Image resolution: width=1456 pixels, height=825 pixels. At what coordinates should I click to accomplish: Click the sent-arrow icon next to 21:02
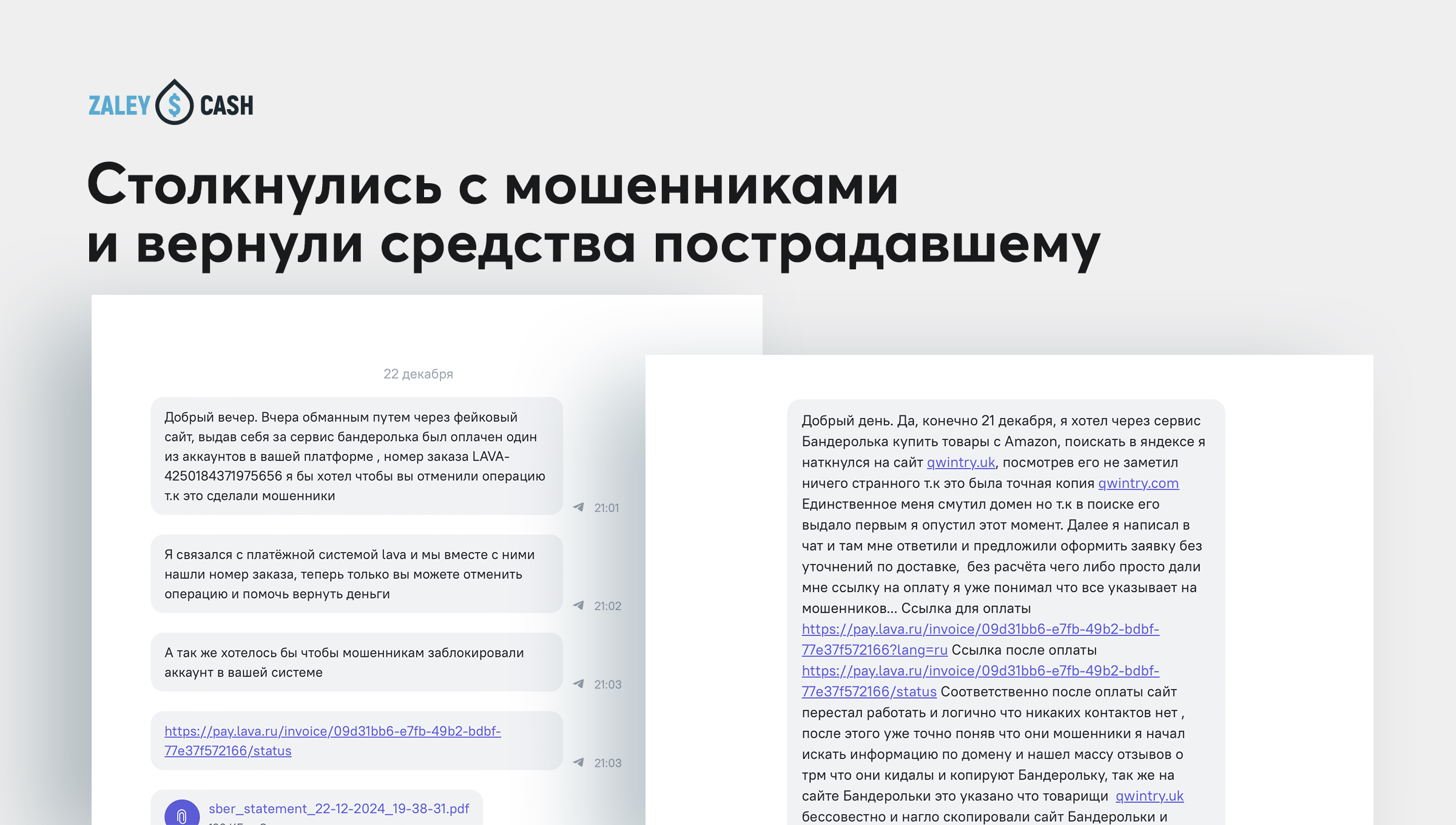tap(579, 605)
